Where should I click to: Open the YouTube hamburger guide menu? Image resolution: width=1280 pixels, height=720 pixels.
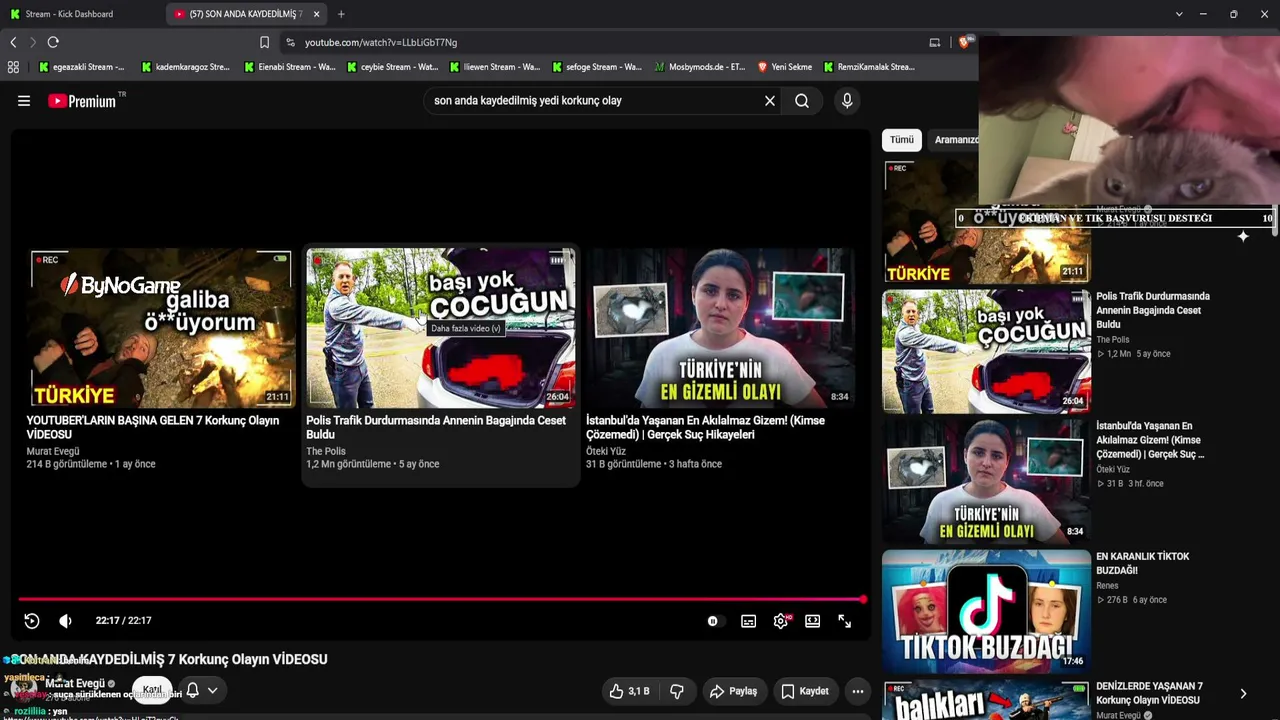[x=24, y=101]
